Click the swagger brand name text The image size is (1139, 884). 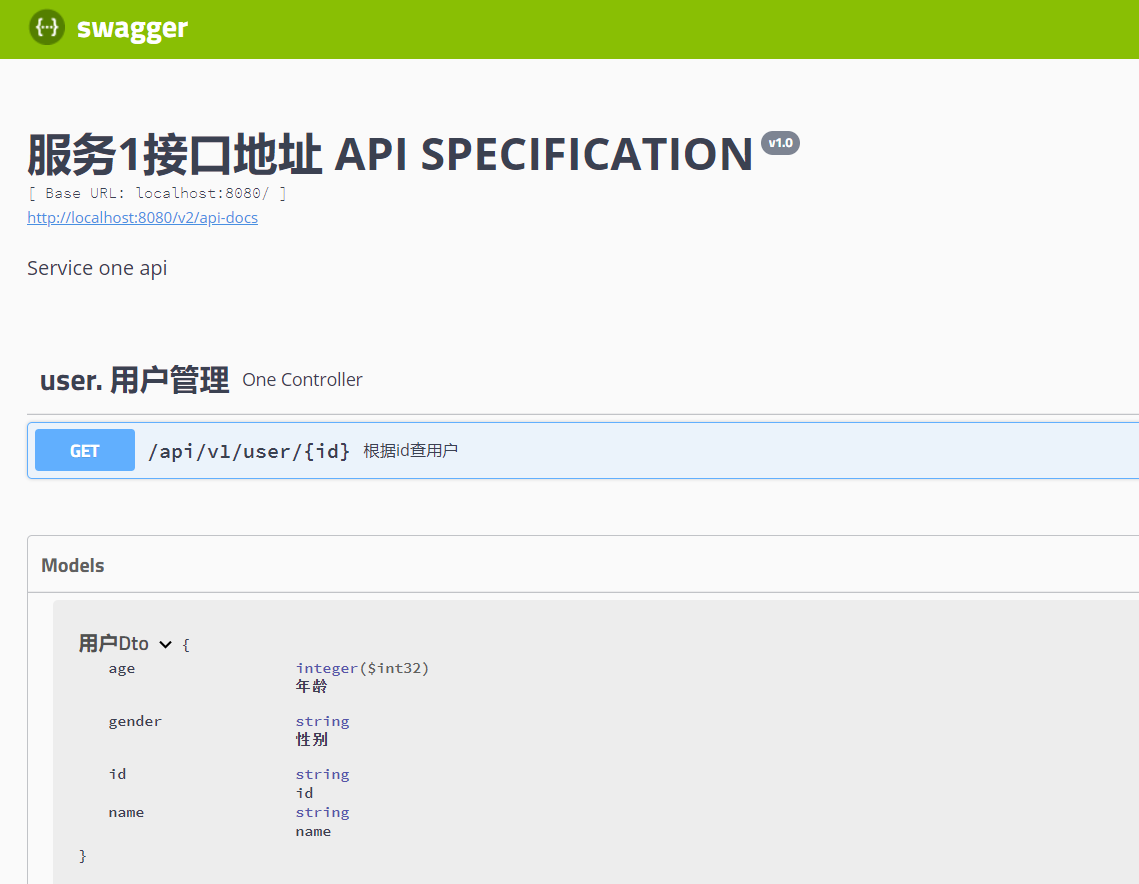click(132, 29)
